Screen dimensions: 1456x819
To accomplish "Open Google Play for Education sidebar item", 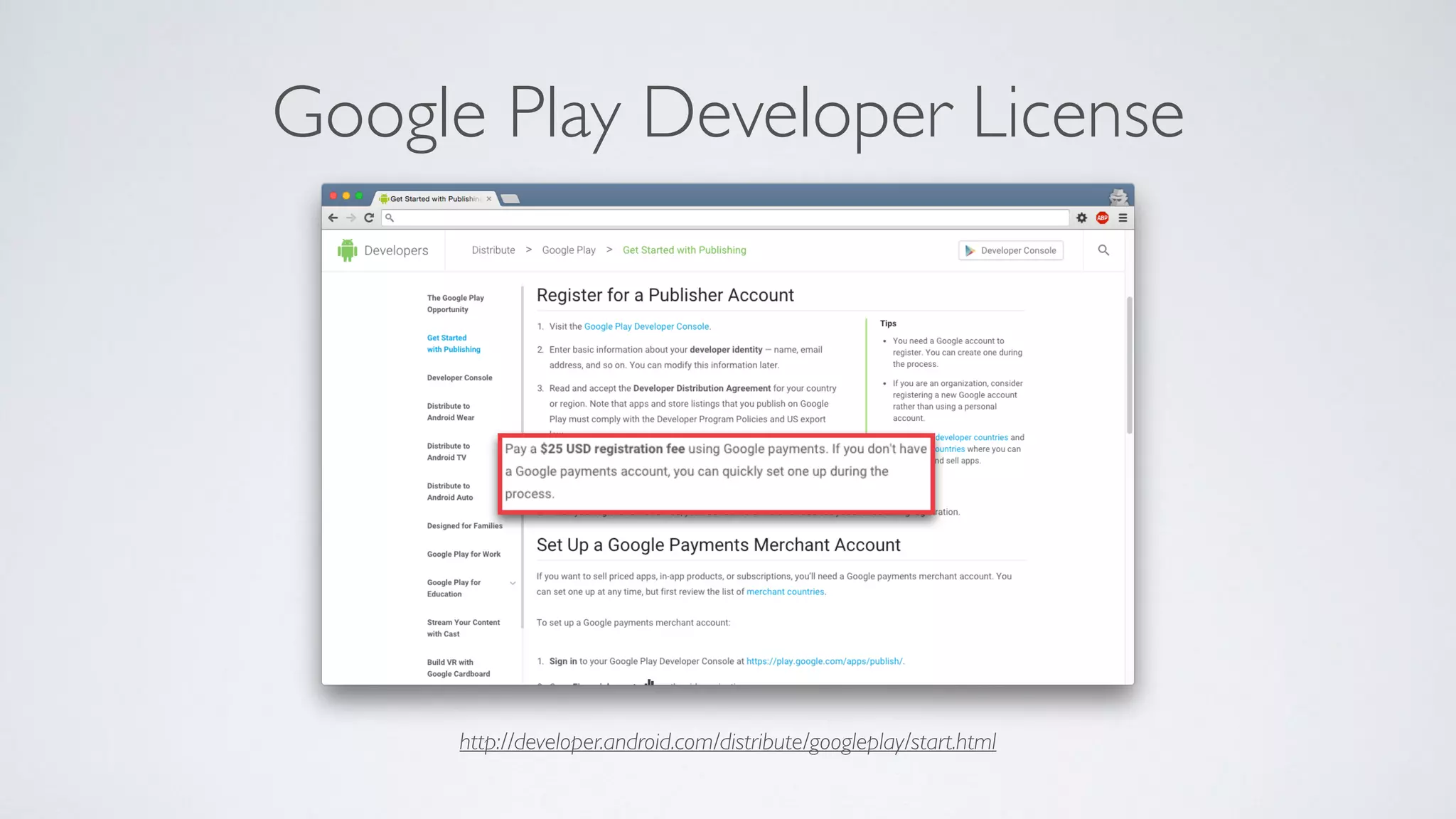I will click(x=454, y=588).
